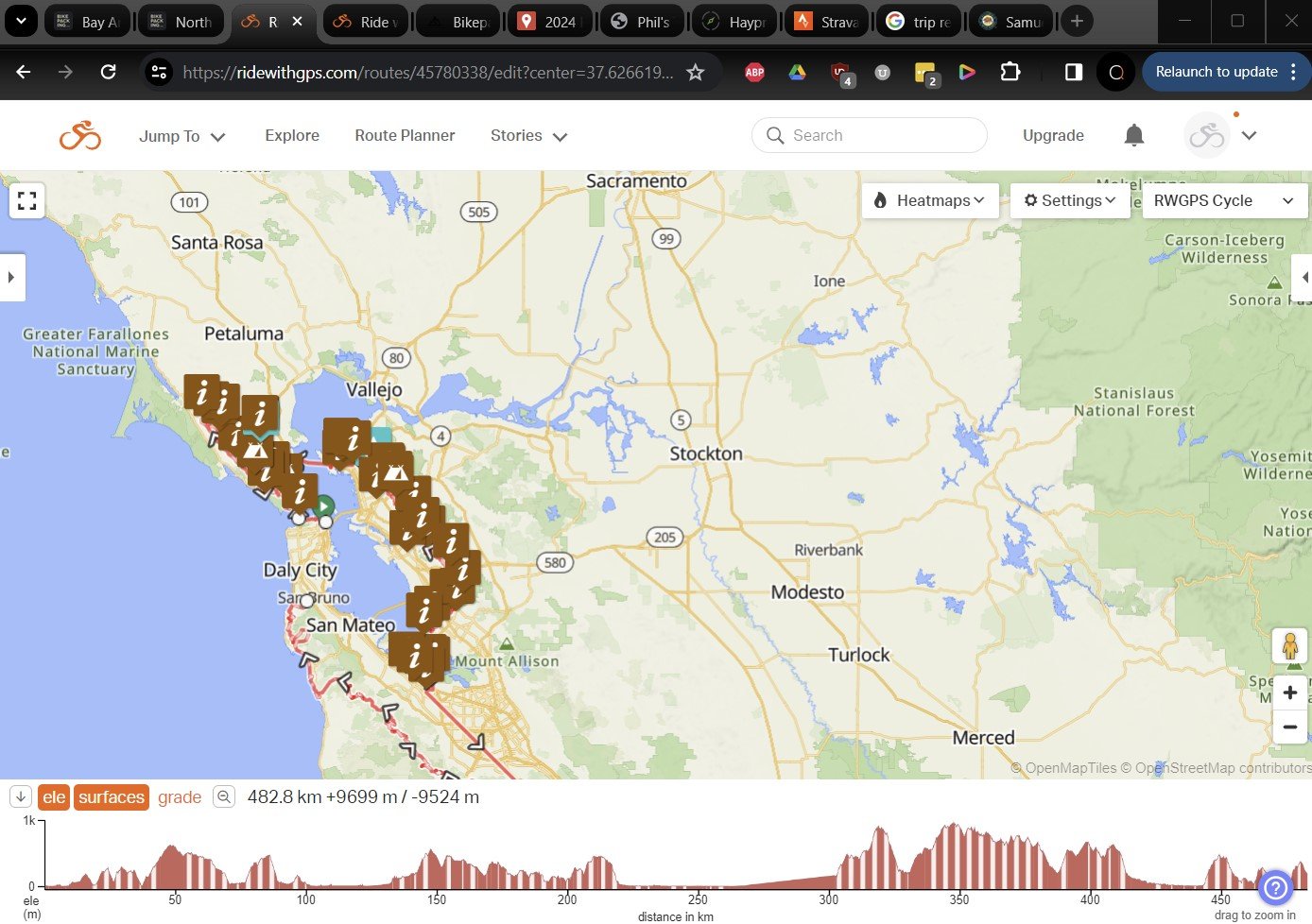Collapse the elevation profile panel
The width and height of the screenshot is (1312, 924).
coord(21,796)
